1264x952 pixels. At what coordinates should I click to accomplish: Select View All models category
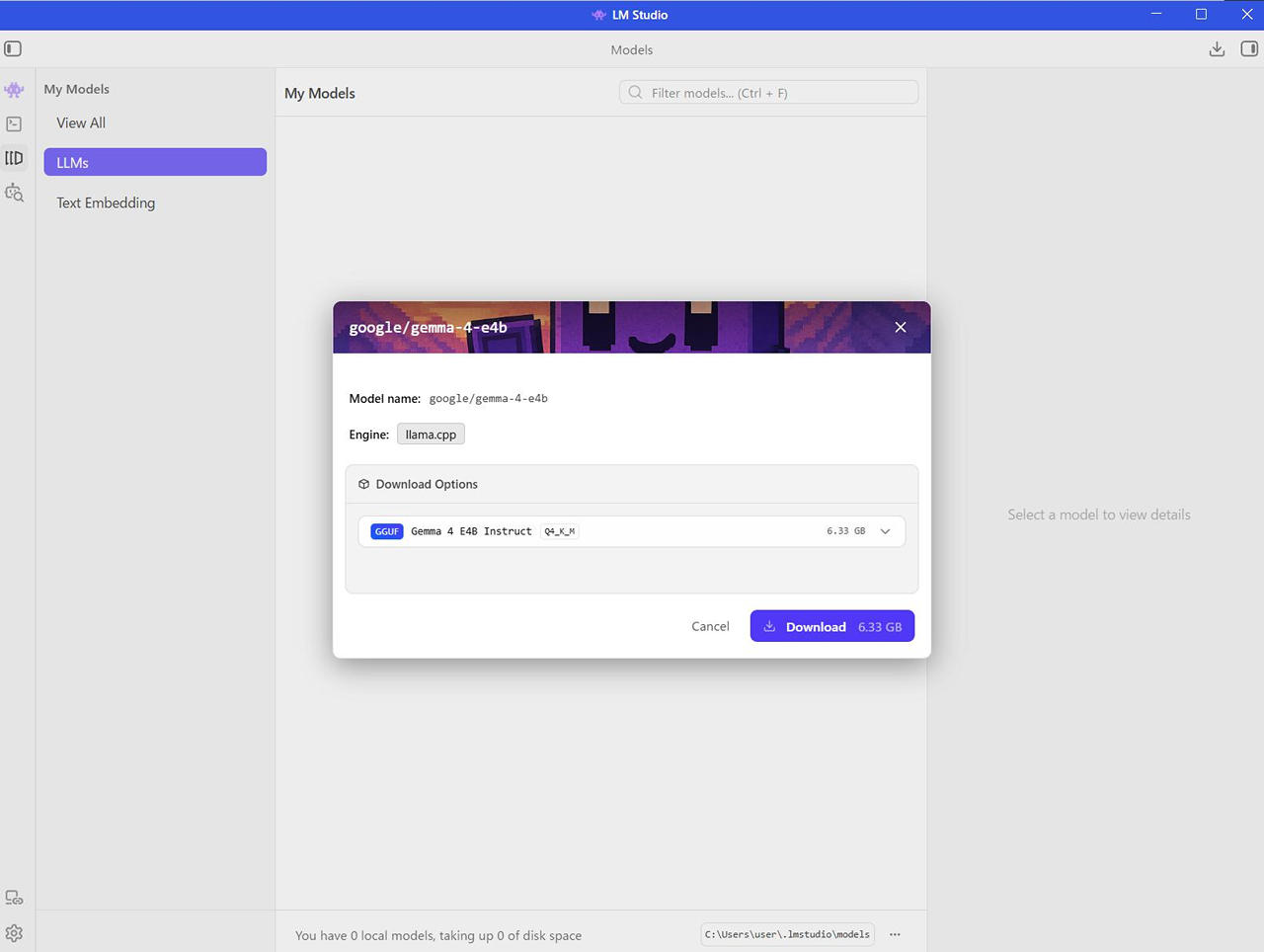click(81, 122)
